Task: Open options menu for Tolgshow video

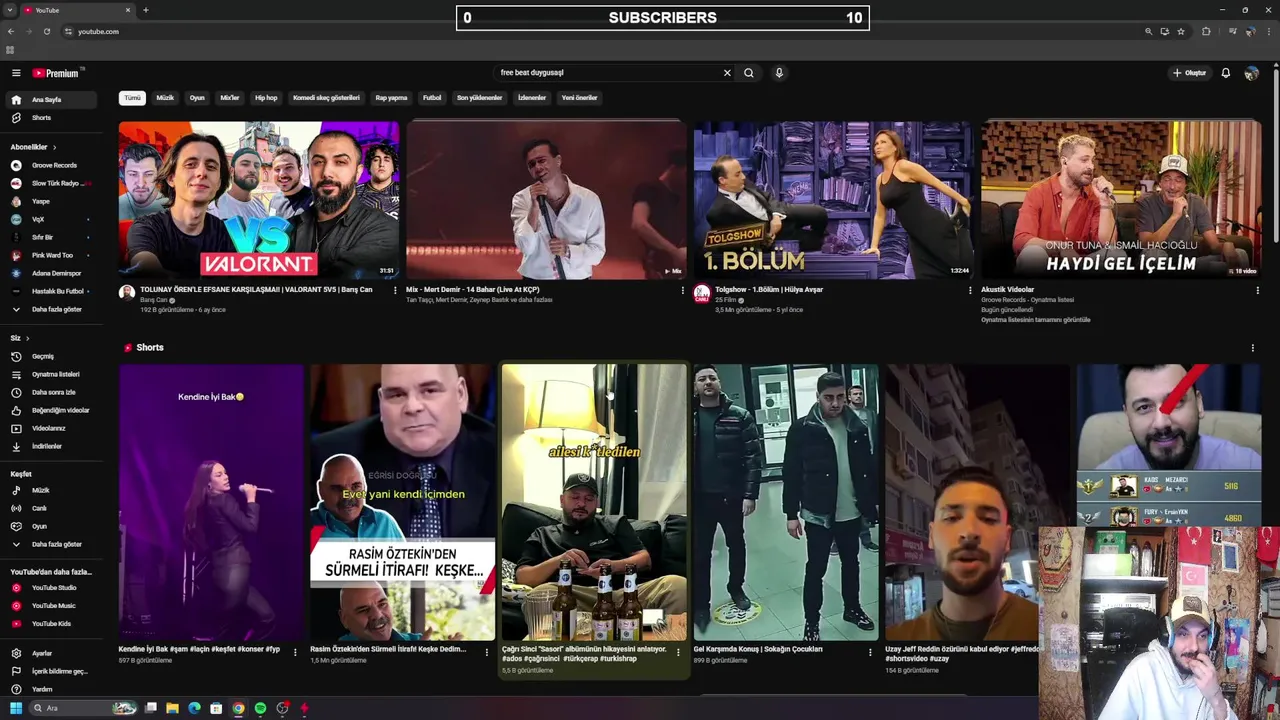Action: (970, 290)
